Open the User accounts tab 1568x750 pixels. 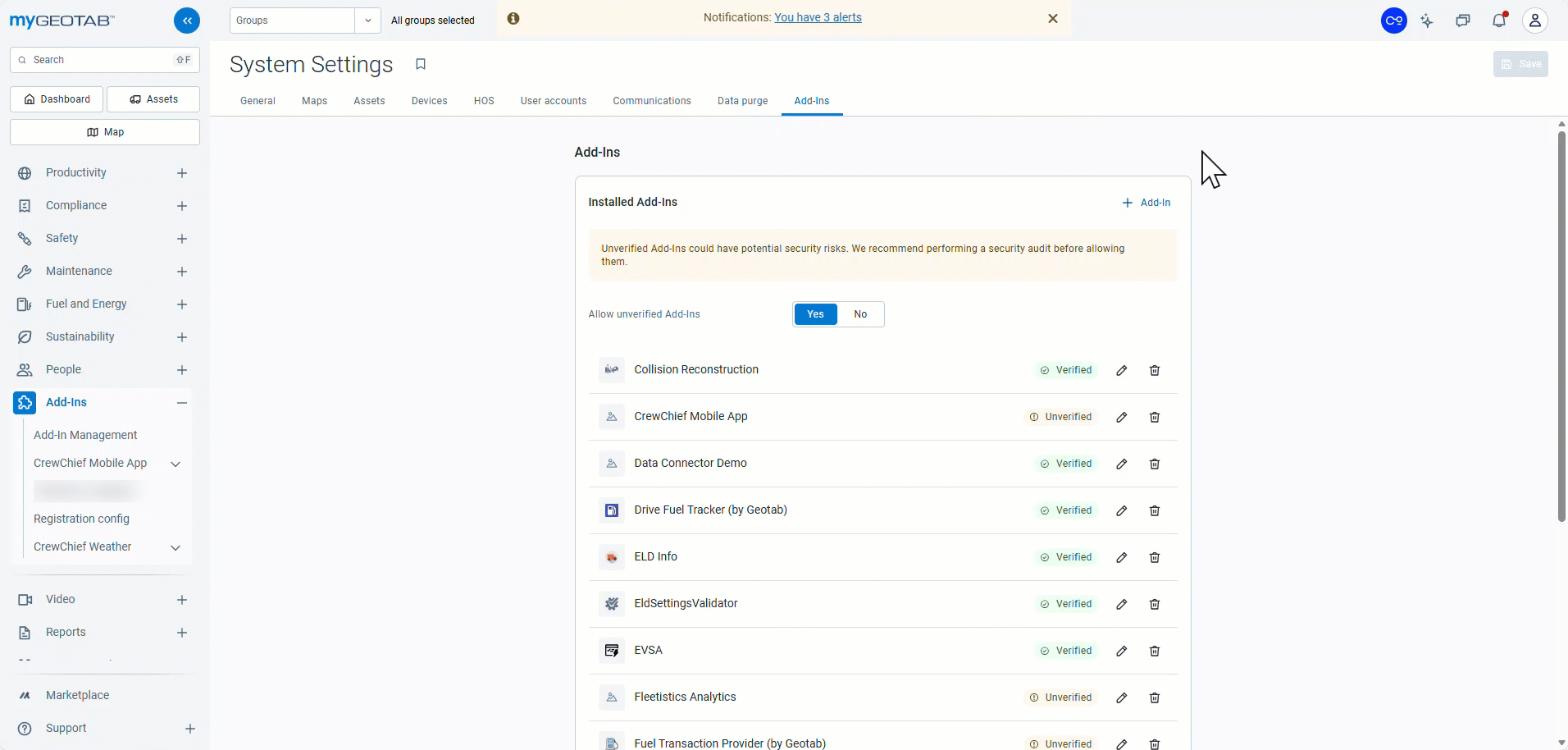click(553, 101)
